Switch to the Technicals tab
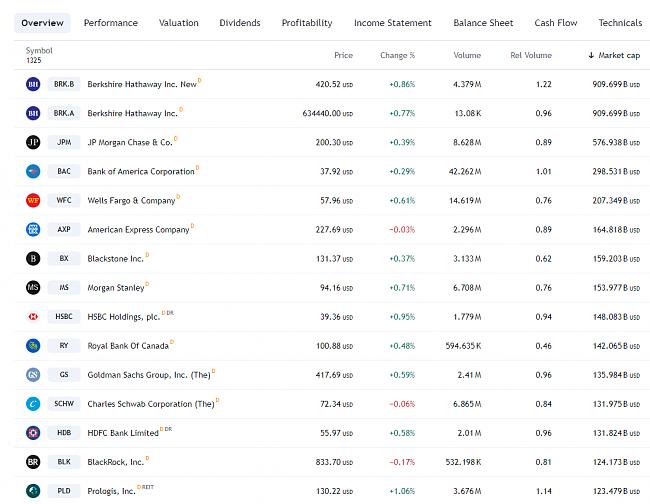Screen dimensions: 650x504 coord(620,23)
